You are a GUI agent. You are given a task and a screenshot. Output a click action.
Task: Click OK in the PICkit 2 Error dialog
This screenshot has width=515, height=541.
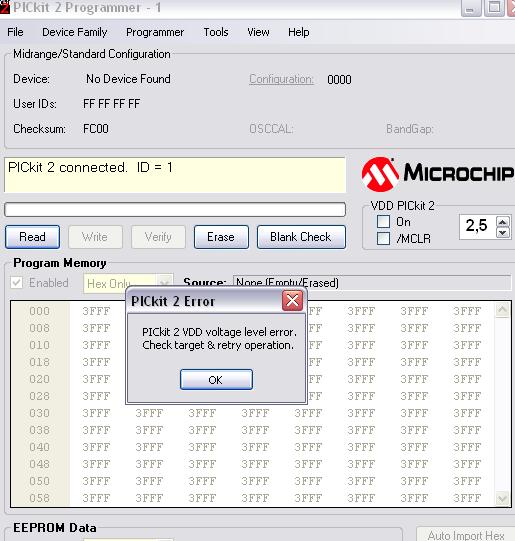pos(216,380)
